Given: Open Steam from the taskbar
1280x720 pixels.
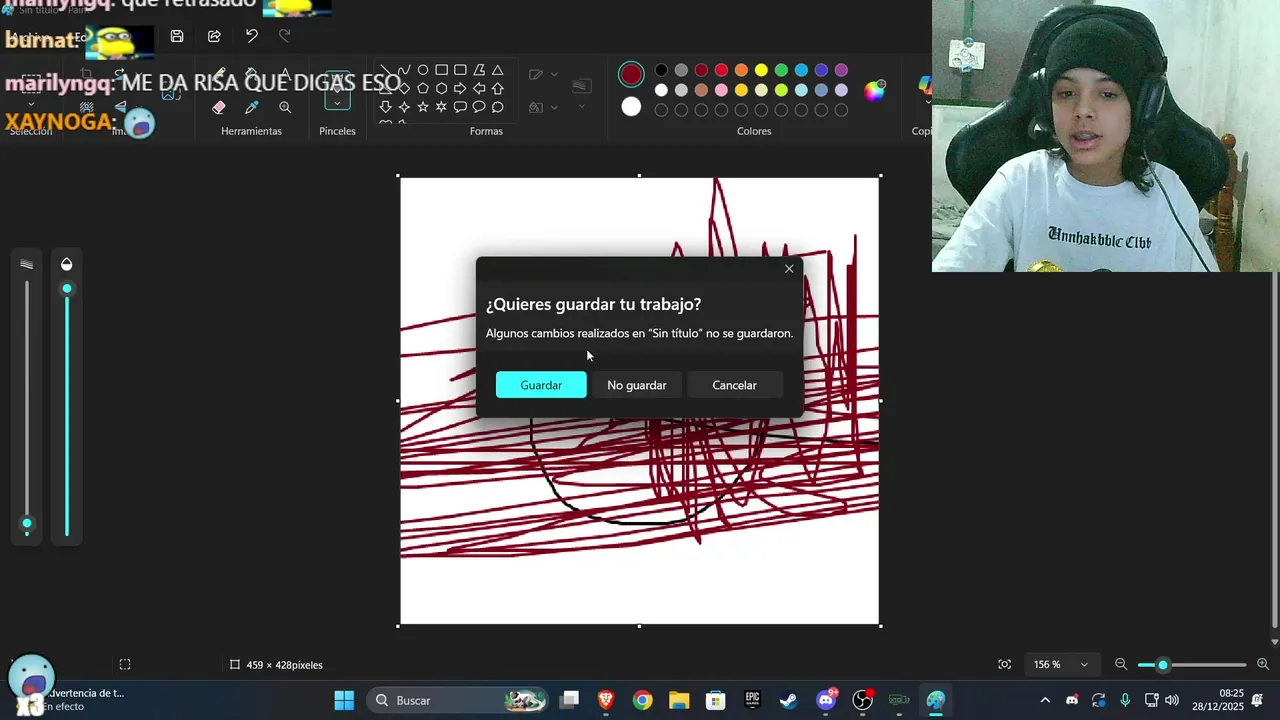Looking at the screenshot, I should pyautogui.click(x=789, y=700).
